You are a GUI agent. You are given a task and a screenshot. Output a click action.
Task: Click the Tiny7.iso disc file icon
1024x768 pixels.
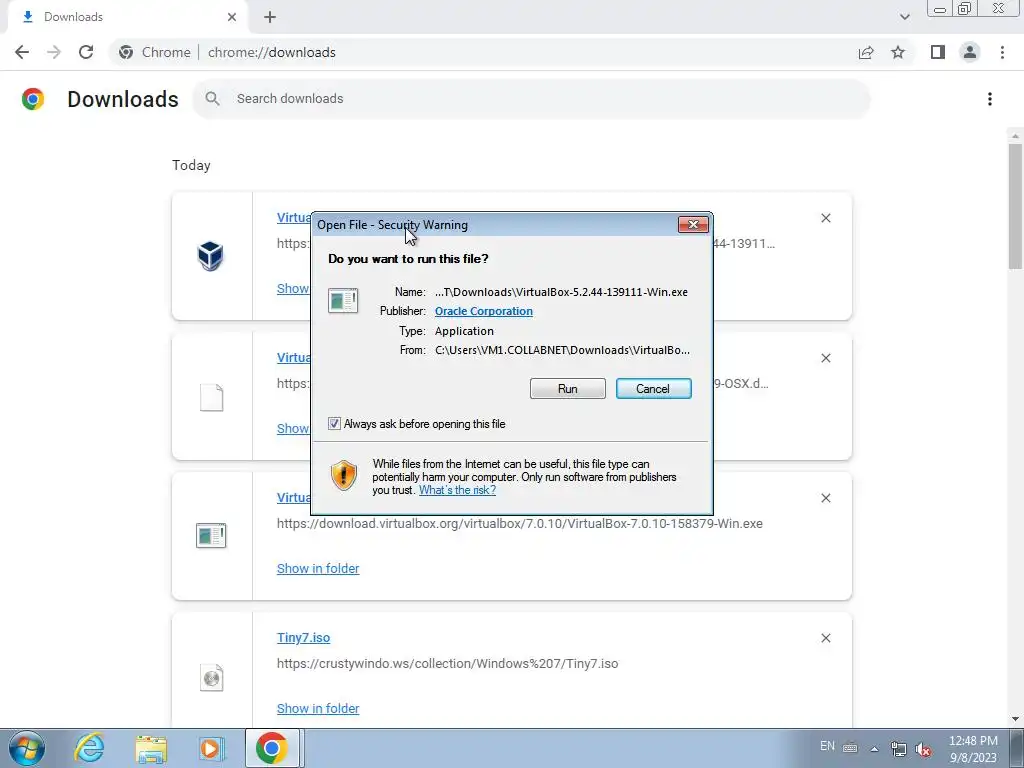coord(211,677)
